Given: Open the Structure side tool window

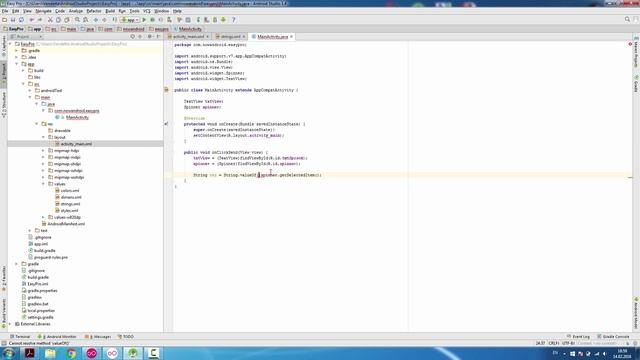Looking at the screenshot, I should pos(4,105).
